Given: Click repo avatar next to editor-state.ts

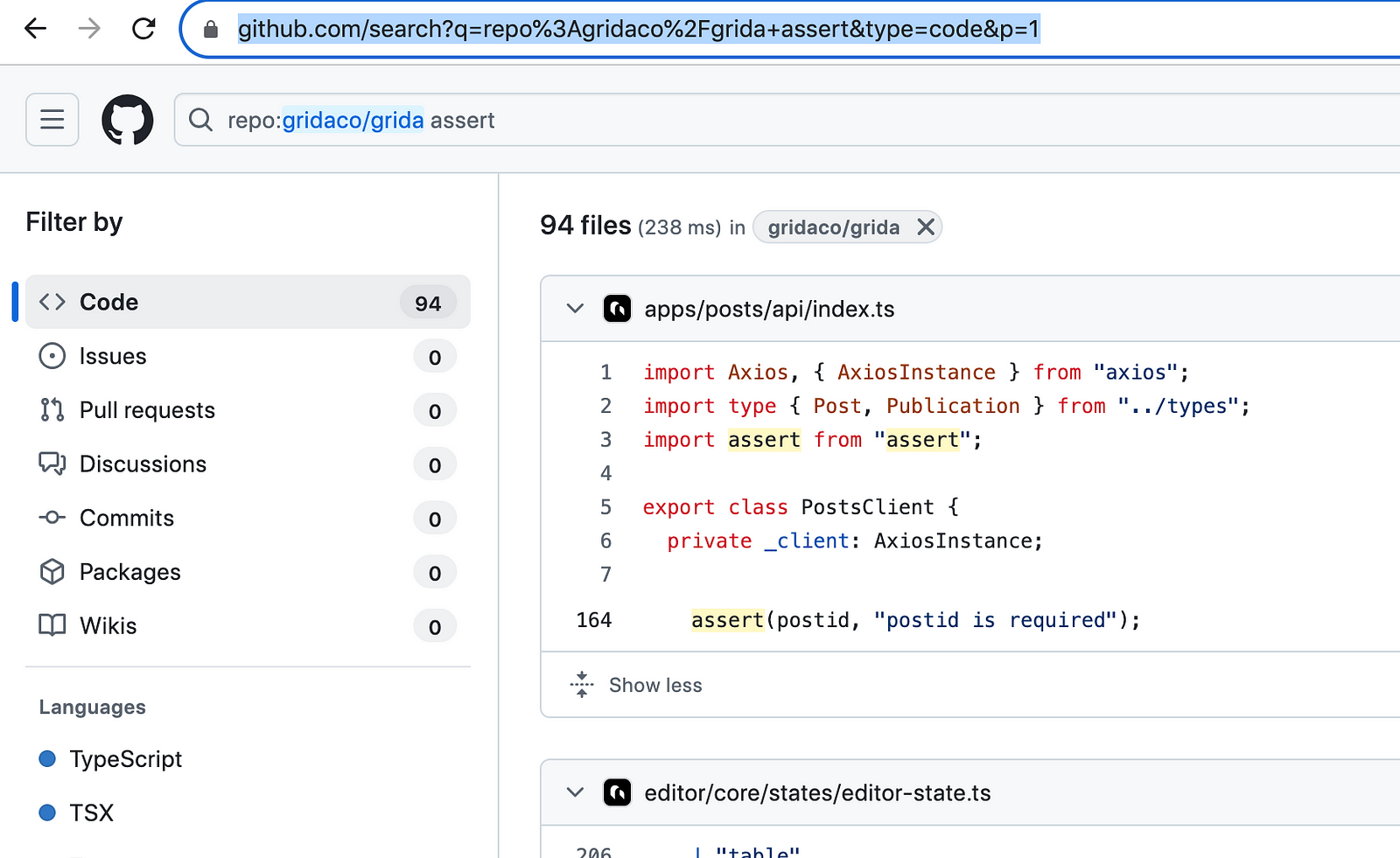Looking at the screenshot, I should 617,792.
